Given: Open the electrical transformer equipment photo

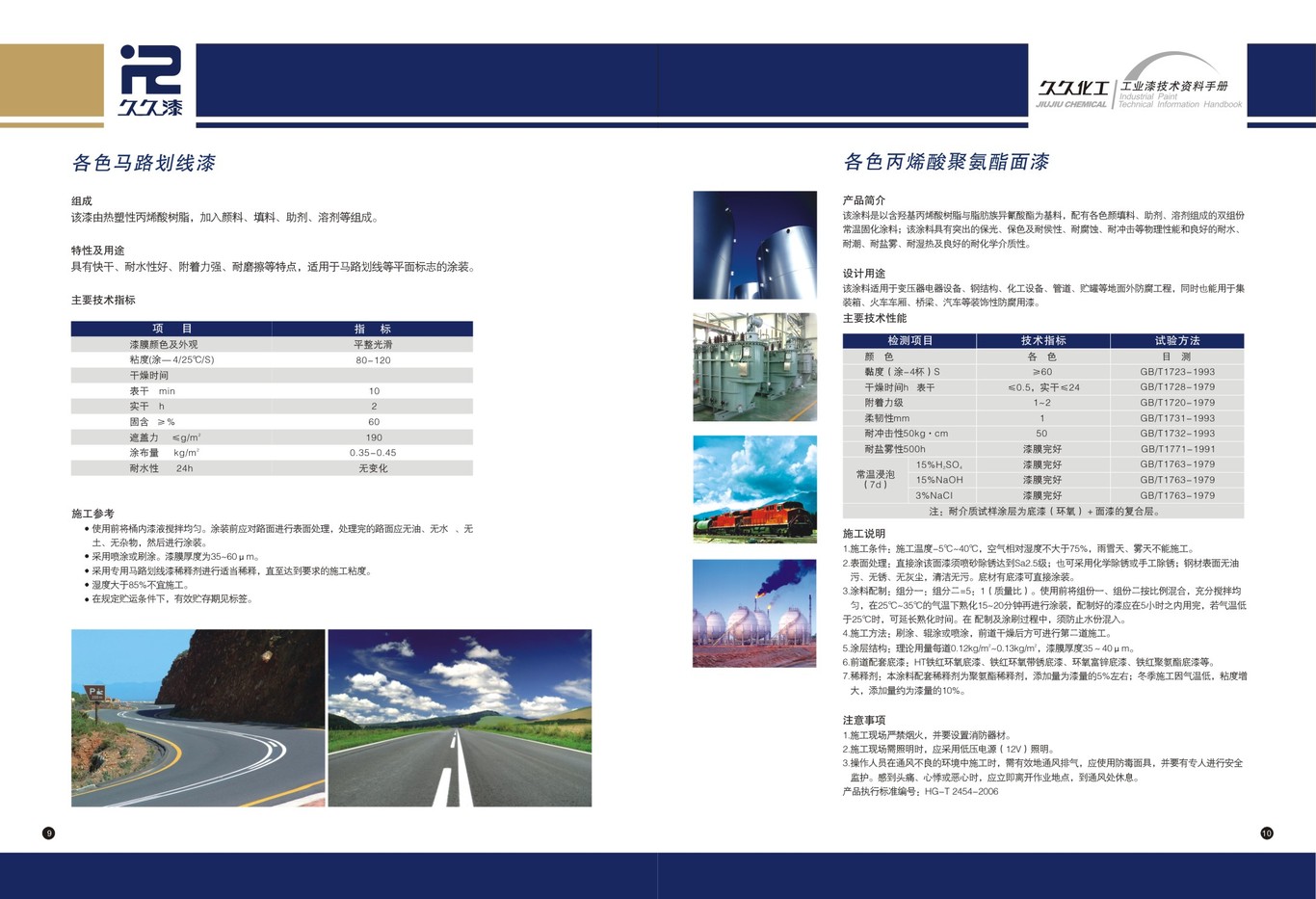Looking at the screenshot, I should click(754, 366).
